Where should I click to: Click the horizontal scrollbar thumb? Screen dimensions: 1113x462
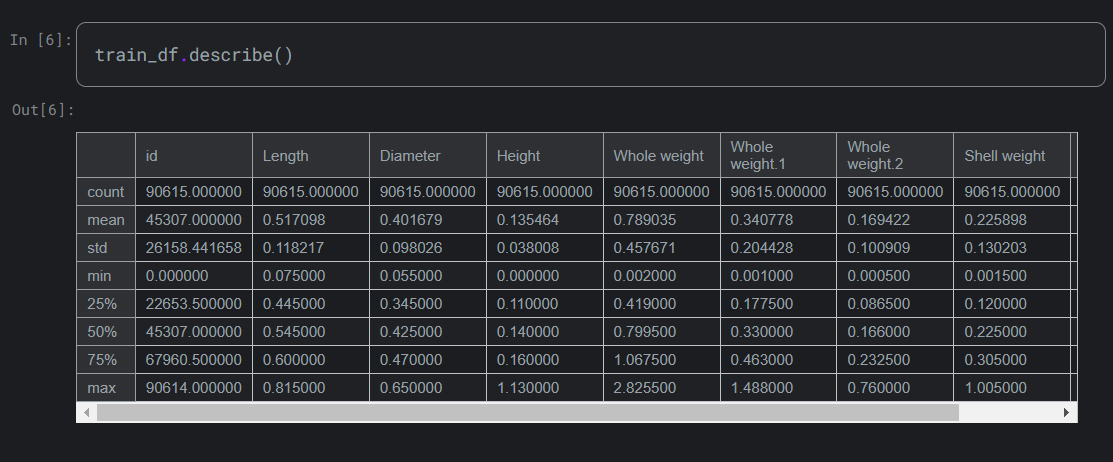(x=527, y=412)
